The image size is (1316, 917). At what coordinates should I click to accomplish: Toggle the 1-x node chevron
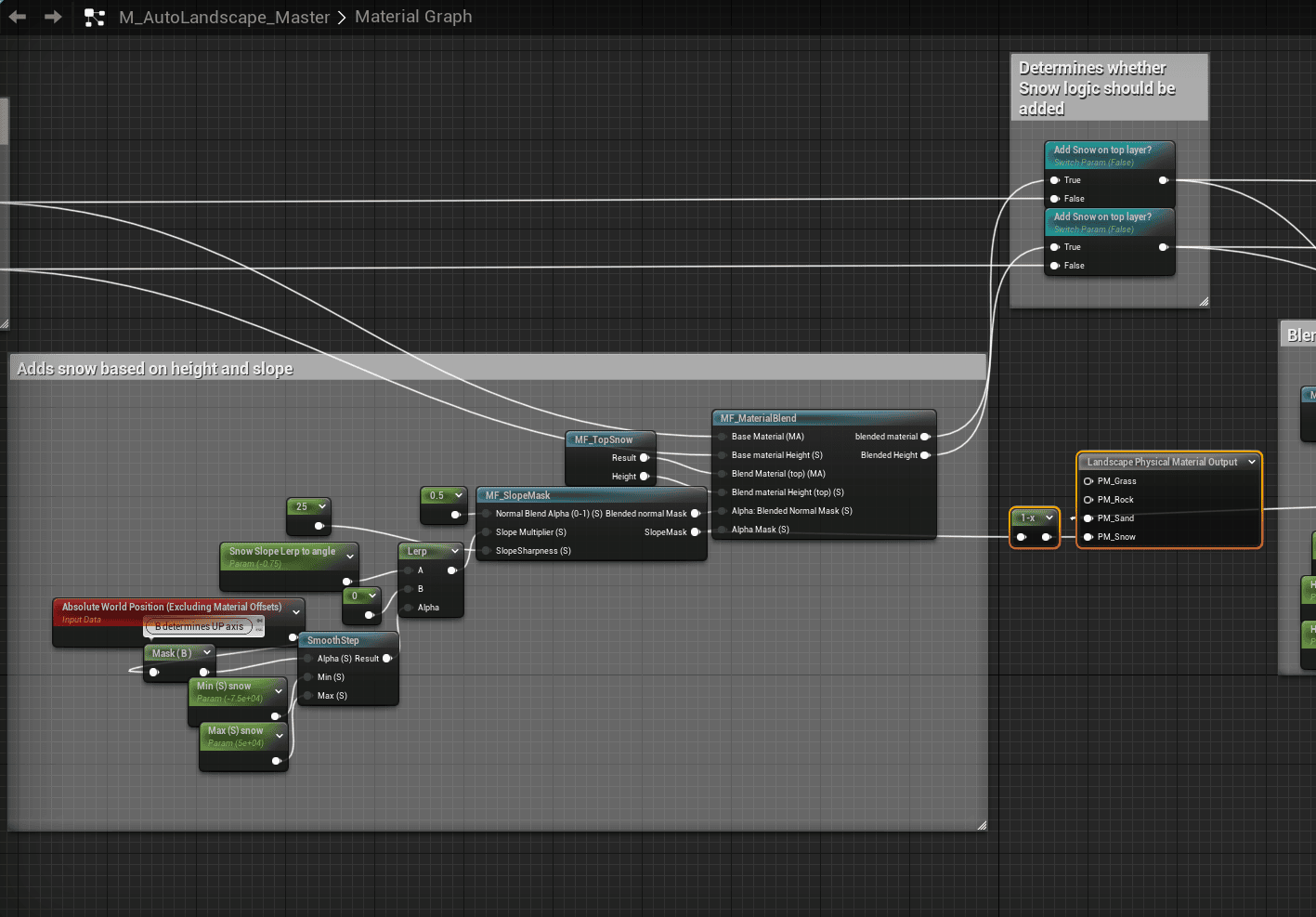pyautogui.click(x=1049, y=517)
